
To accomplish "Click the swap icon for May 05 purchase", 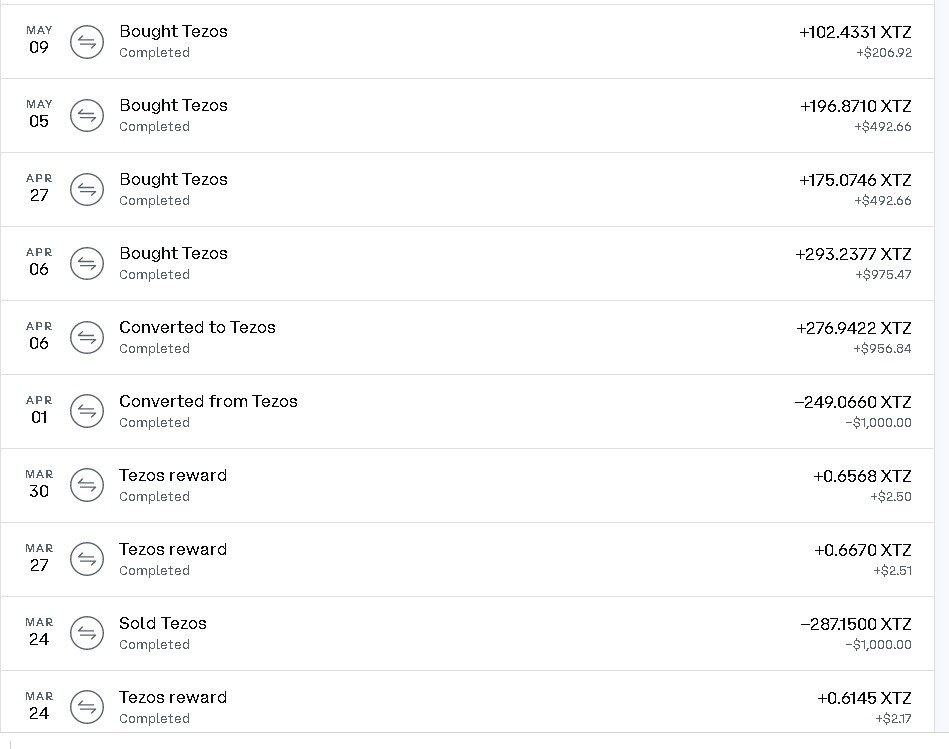I will [87, 116].
